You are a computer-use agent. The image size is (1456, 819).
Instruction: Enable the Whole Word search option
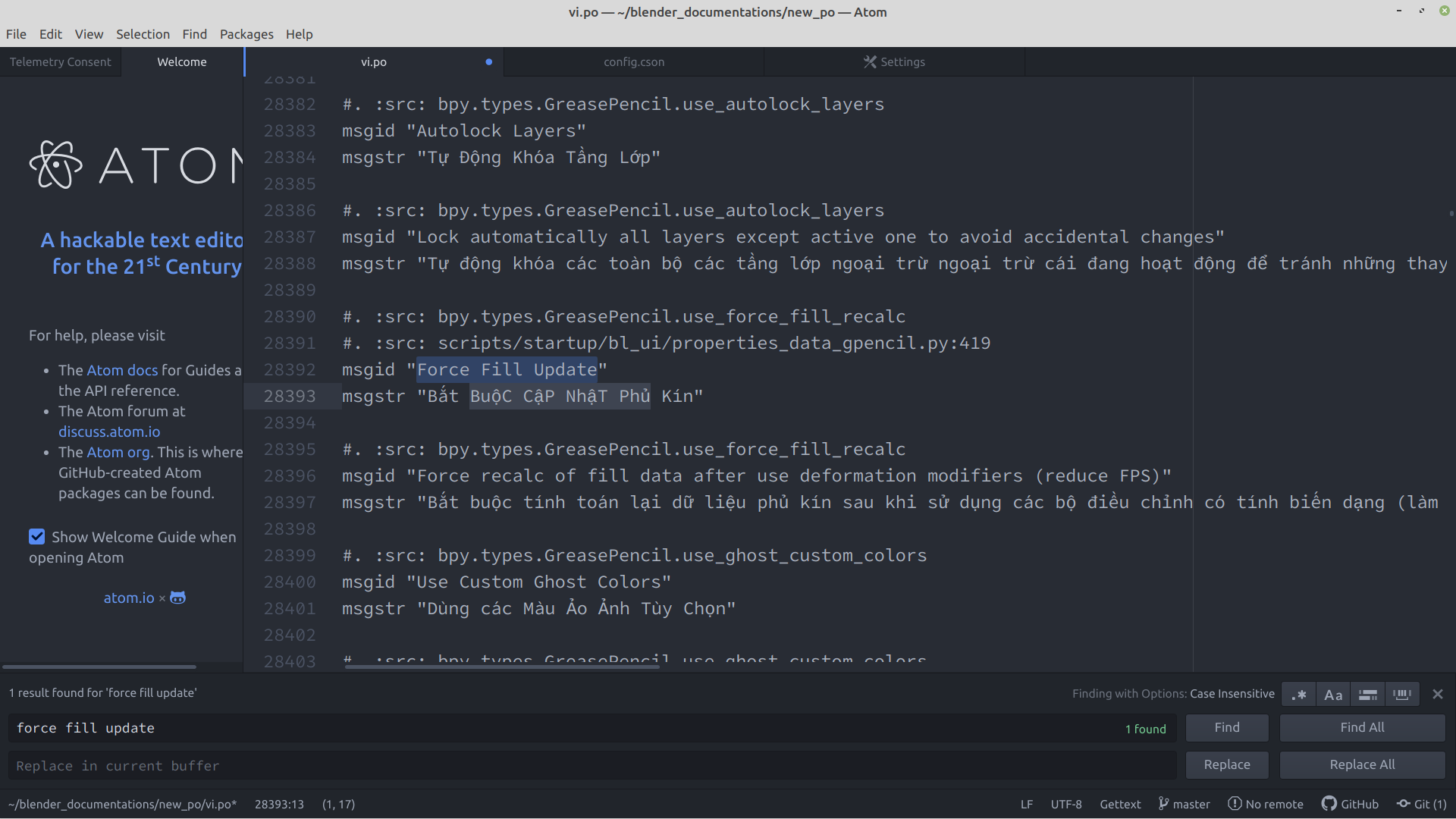coord(1401,695)
